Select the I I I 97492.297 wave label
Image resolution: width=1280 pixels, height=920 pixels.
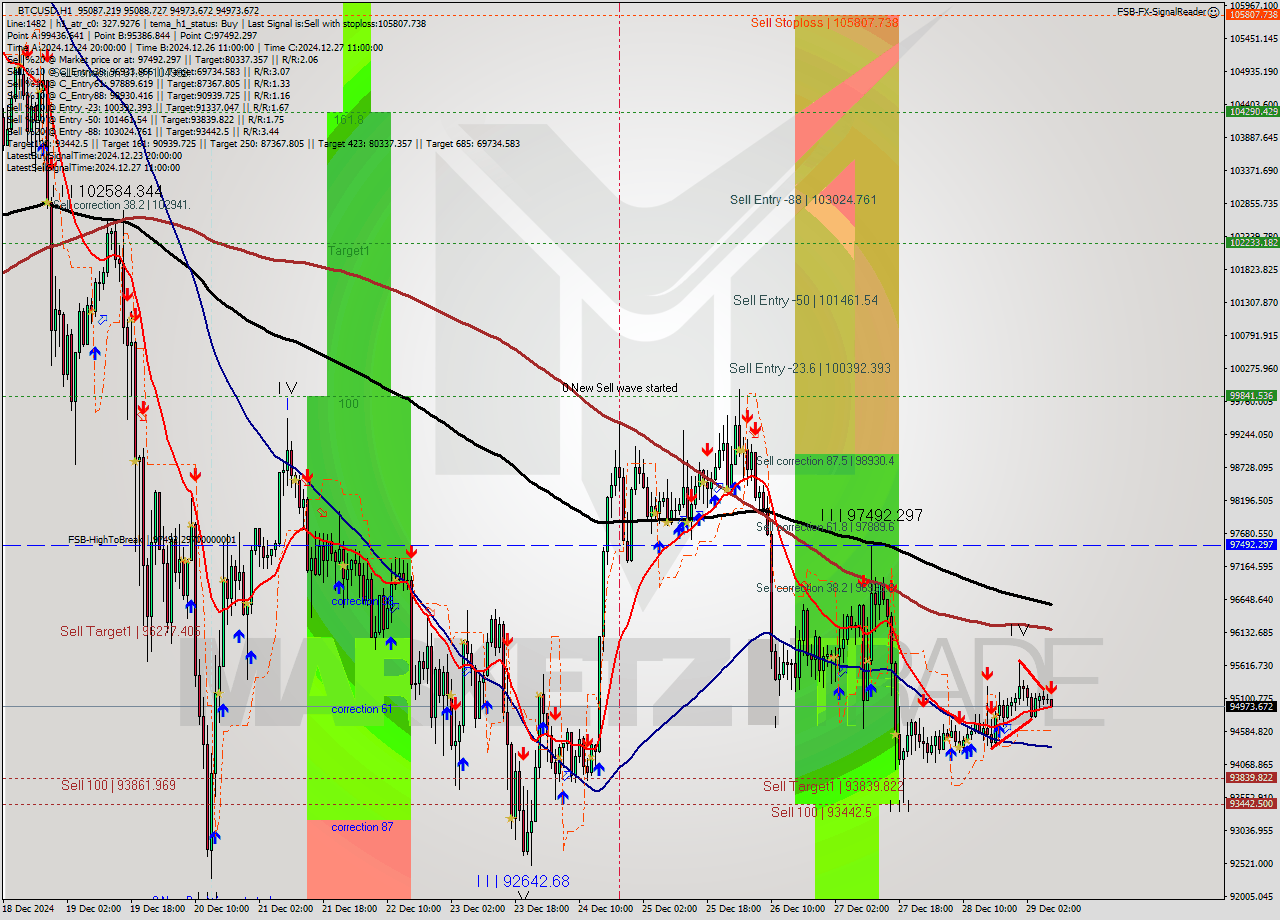pos(872,515)
